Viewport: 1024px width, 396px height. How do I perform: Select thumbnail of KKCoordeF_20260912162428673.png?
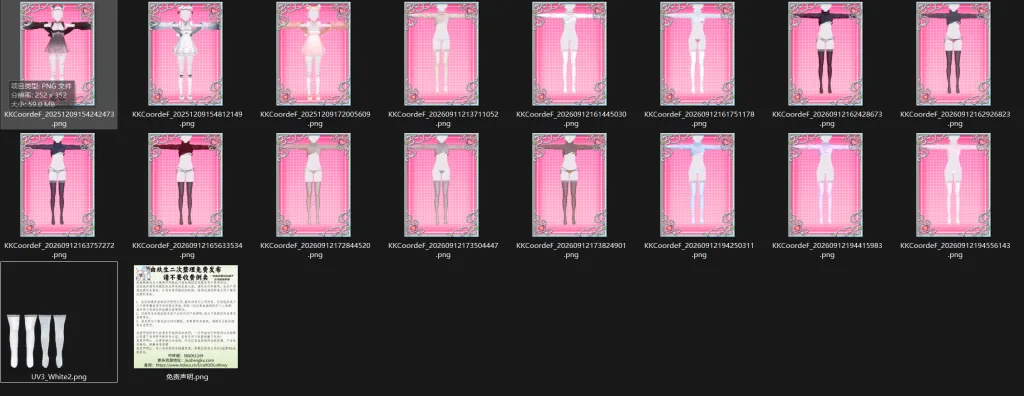[825, 54]
